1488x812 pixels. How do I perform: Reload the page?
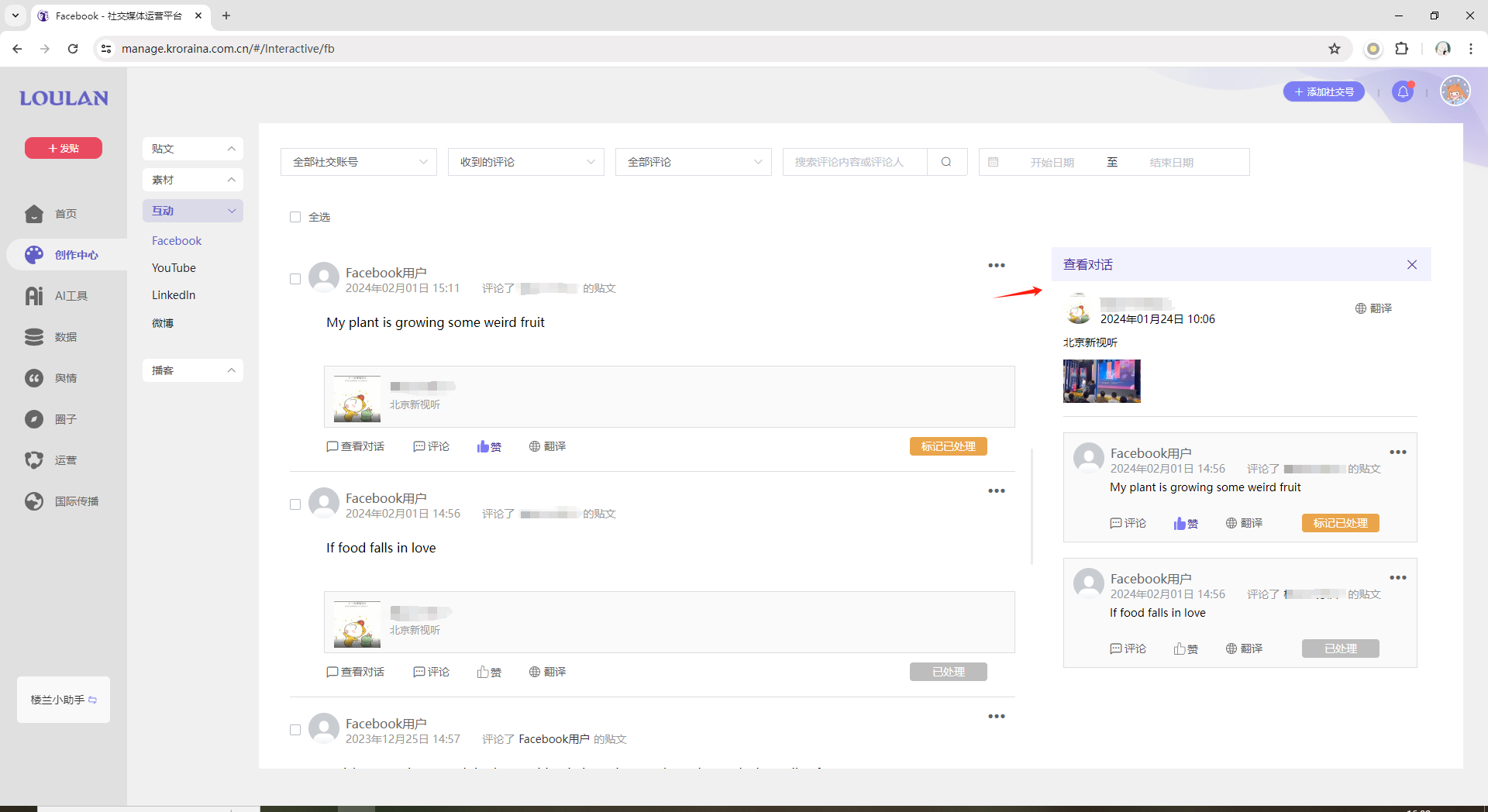pos(73,49)
